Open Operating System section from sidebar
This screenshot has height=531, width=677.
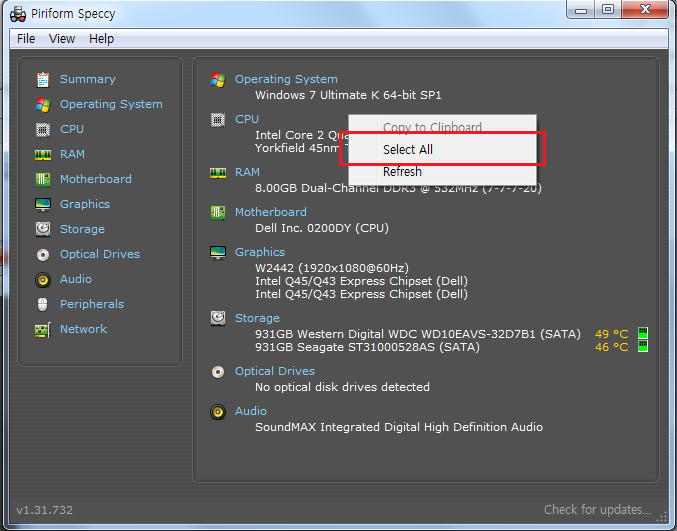point(111,104)
